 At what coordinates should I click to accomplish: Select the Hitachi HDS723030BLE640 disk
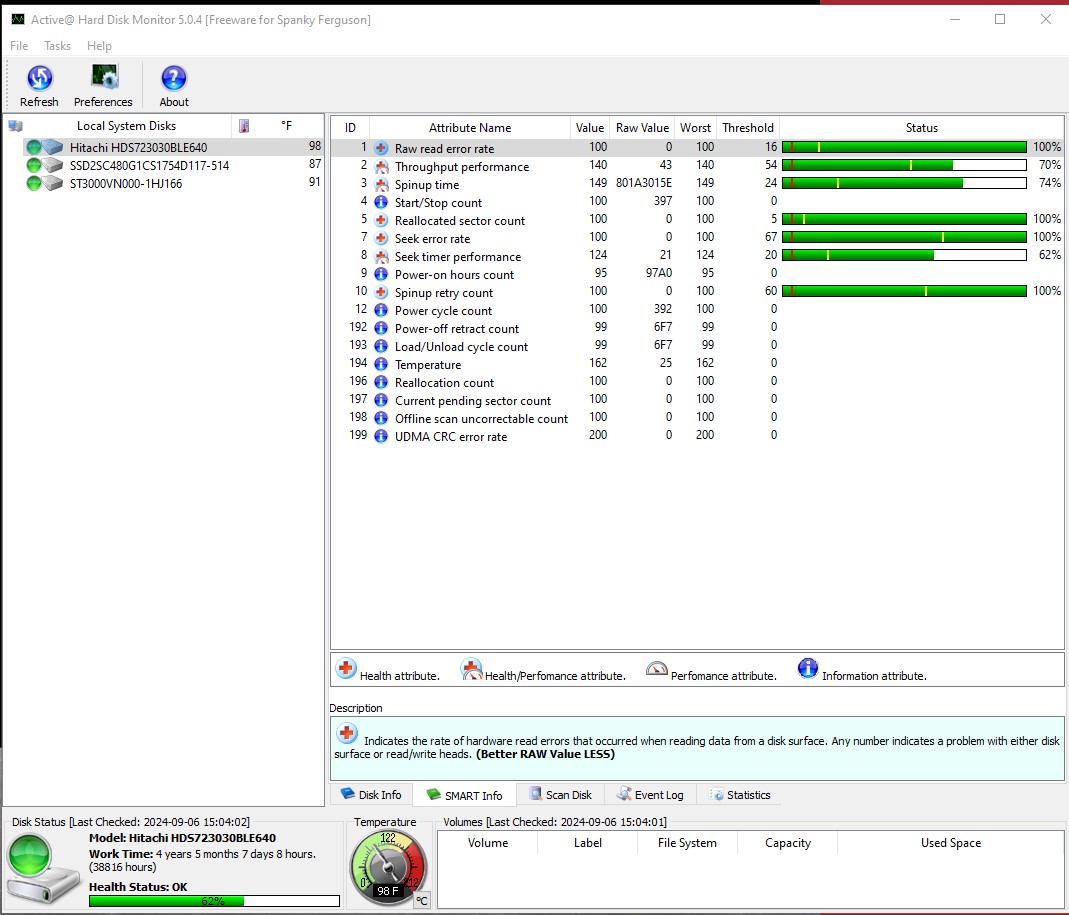(138, 148)
